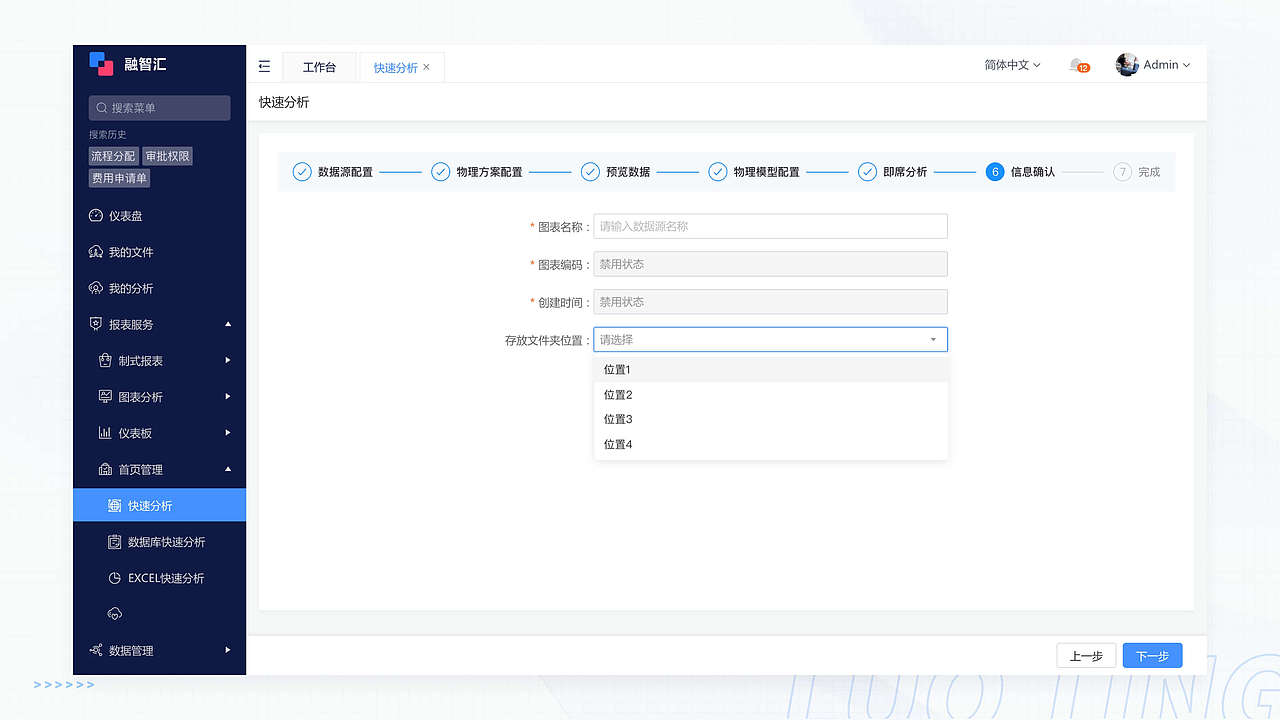Open the notification bell with badge 12
Viewport: 1280px width, 720px height.
[x=1078, y=65]
